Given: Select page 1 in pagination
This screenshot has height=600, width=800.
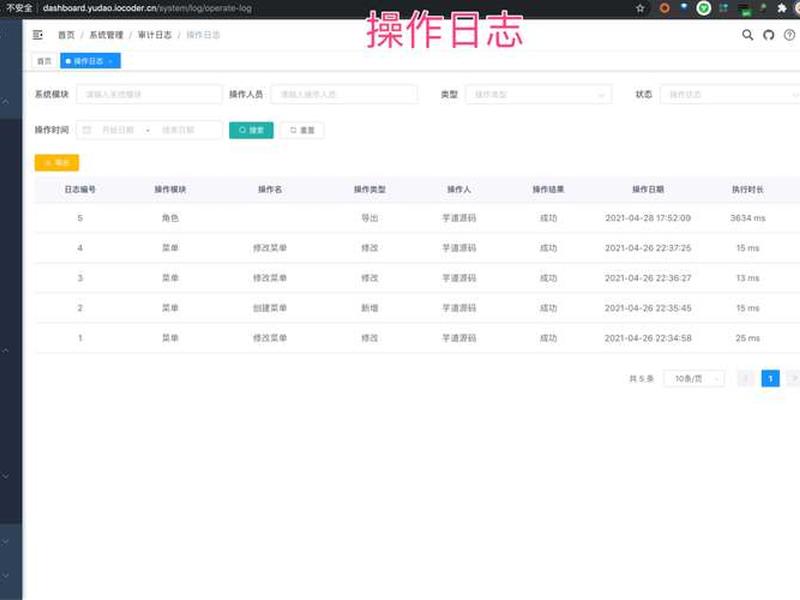Looking at the screenshot, I should [x=770, y=379].
